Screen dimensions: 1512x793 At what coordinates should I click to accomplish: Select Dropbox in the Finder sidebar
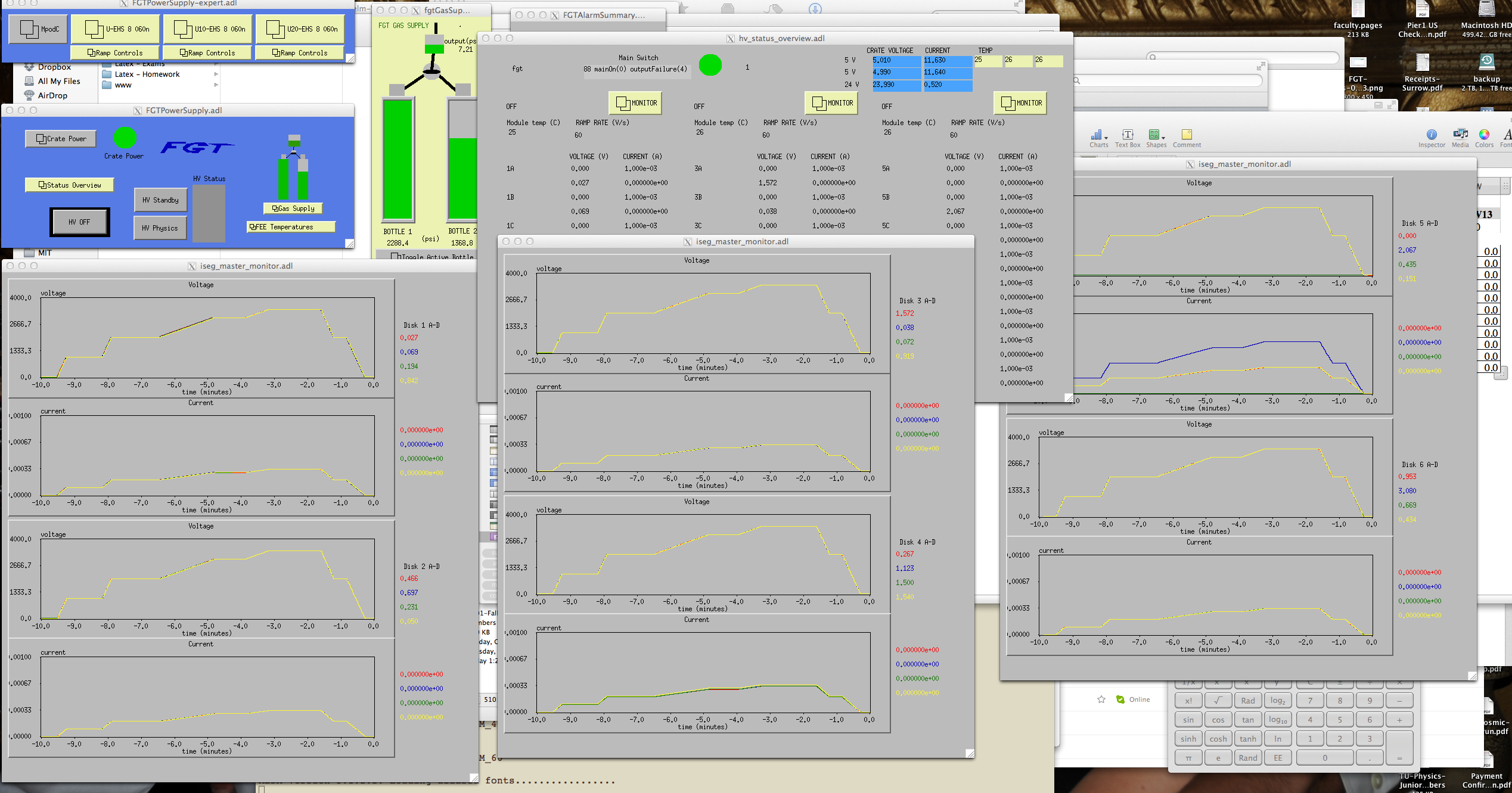pos(54,67)
